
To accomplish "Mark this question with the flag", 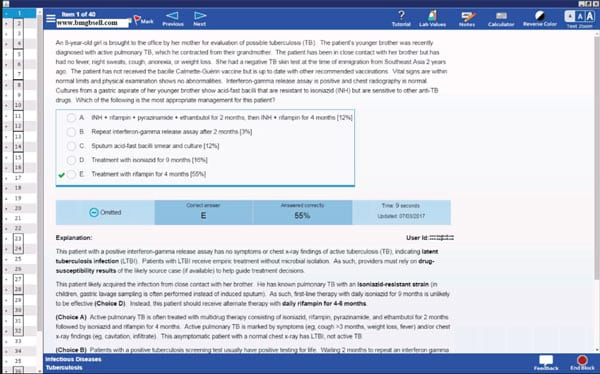I will (x=143, y=20).
